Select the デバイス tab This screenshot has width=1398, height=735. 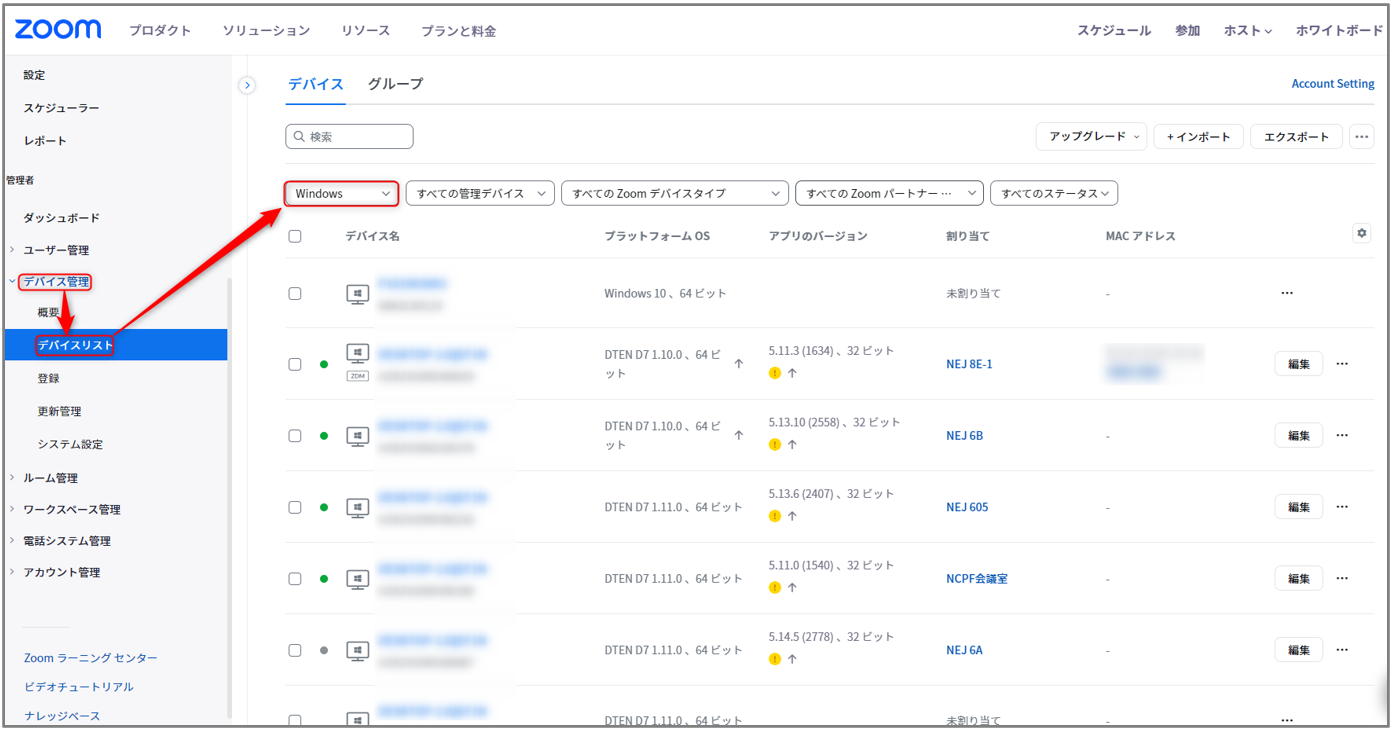click(316, 84)
